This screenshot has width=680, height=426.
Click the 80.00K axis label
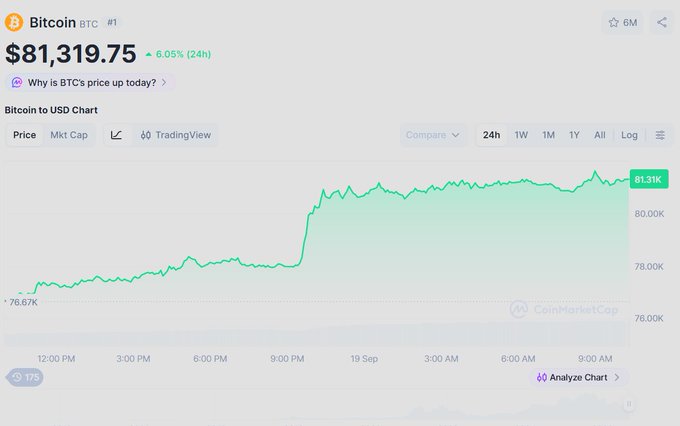coord(649,213)
